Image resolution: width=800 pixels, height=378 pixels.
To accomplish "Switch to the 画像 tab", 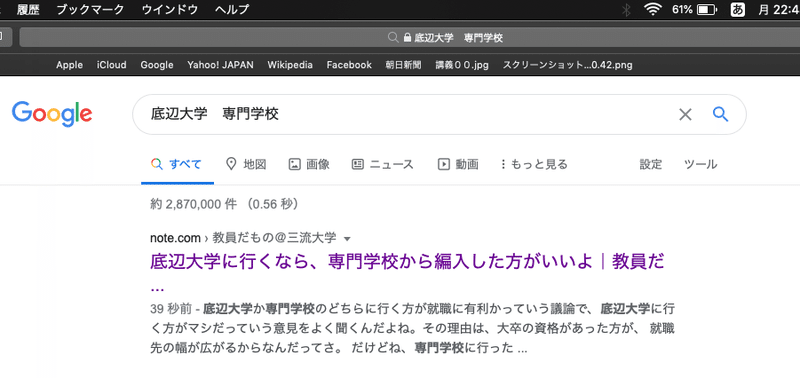I will pyautogui.click(x=309, y=164).
